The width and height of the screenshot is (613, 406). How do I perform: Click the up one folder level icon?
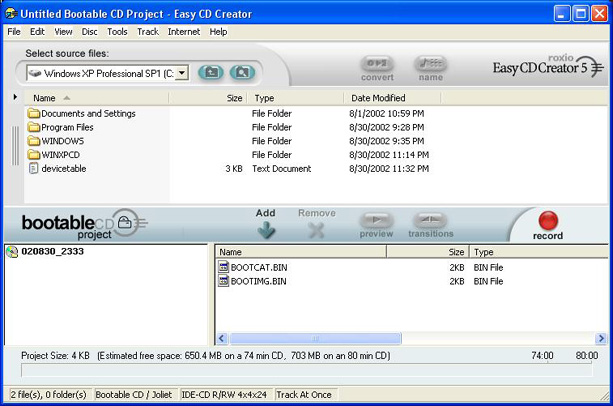(211, 72)
